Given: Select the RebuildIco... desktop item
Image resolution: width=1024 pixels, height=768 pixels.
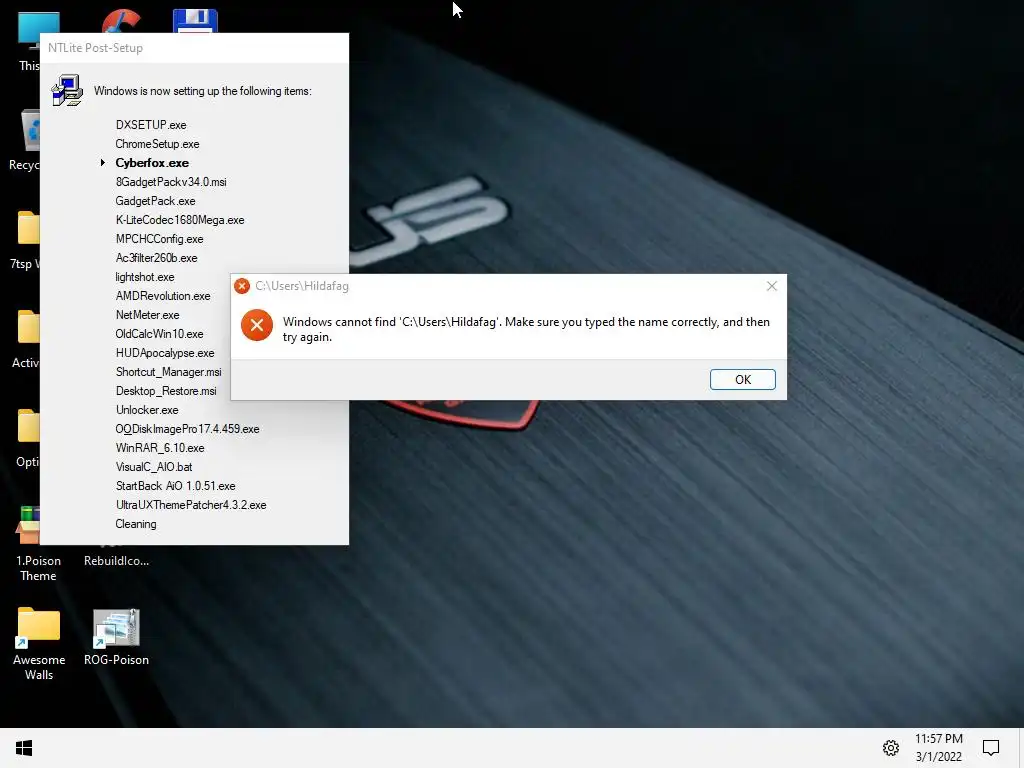Looking at the screenshot, I should (116, 560).
